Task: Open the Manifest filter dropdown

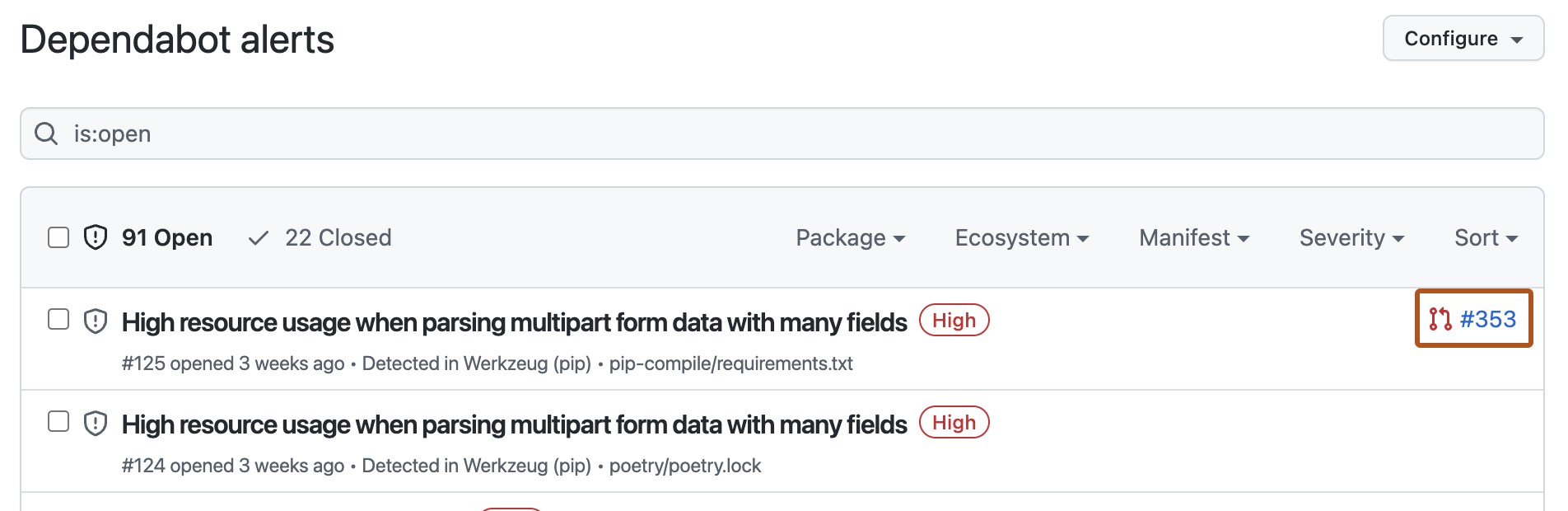Action: point(1194,238)
